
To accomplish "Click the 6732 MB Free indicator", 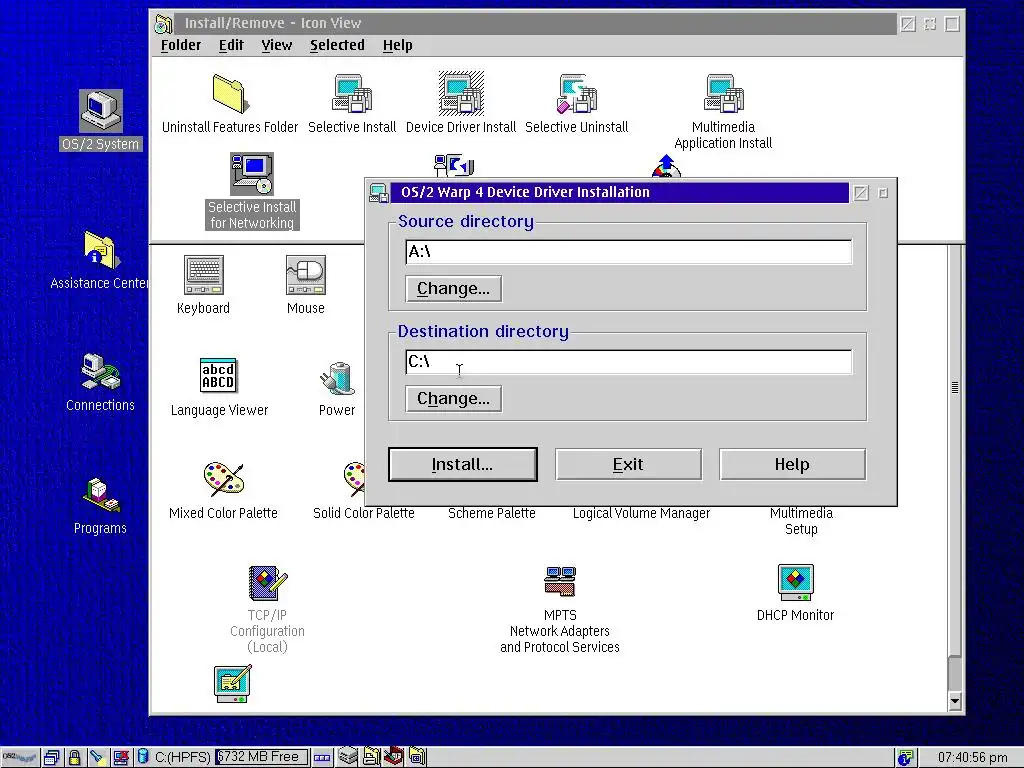I will (x=261, y=757).
